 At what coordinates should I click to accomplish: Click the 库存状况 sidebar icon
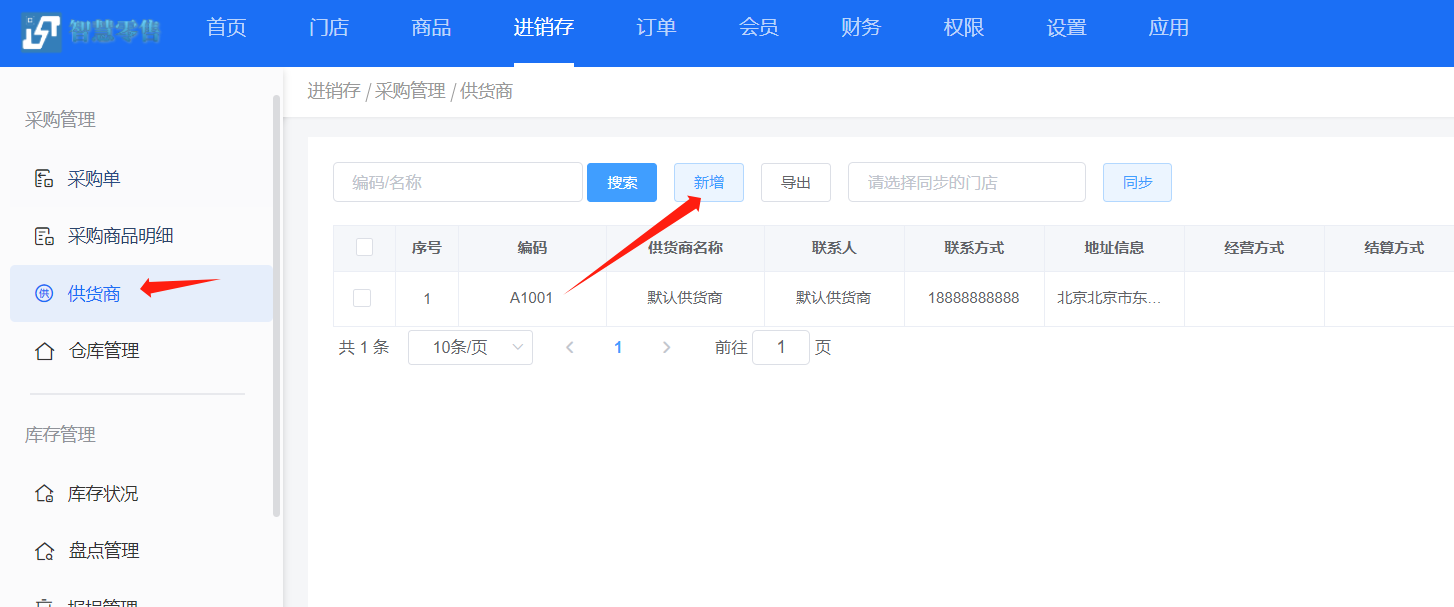(x=43, y=493)
